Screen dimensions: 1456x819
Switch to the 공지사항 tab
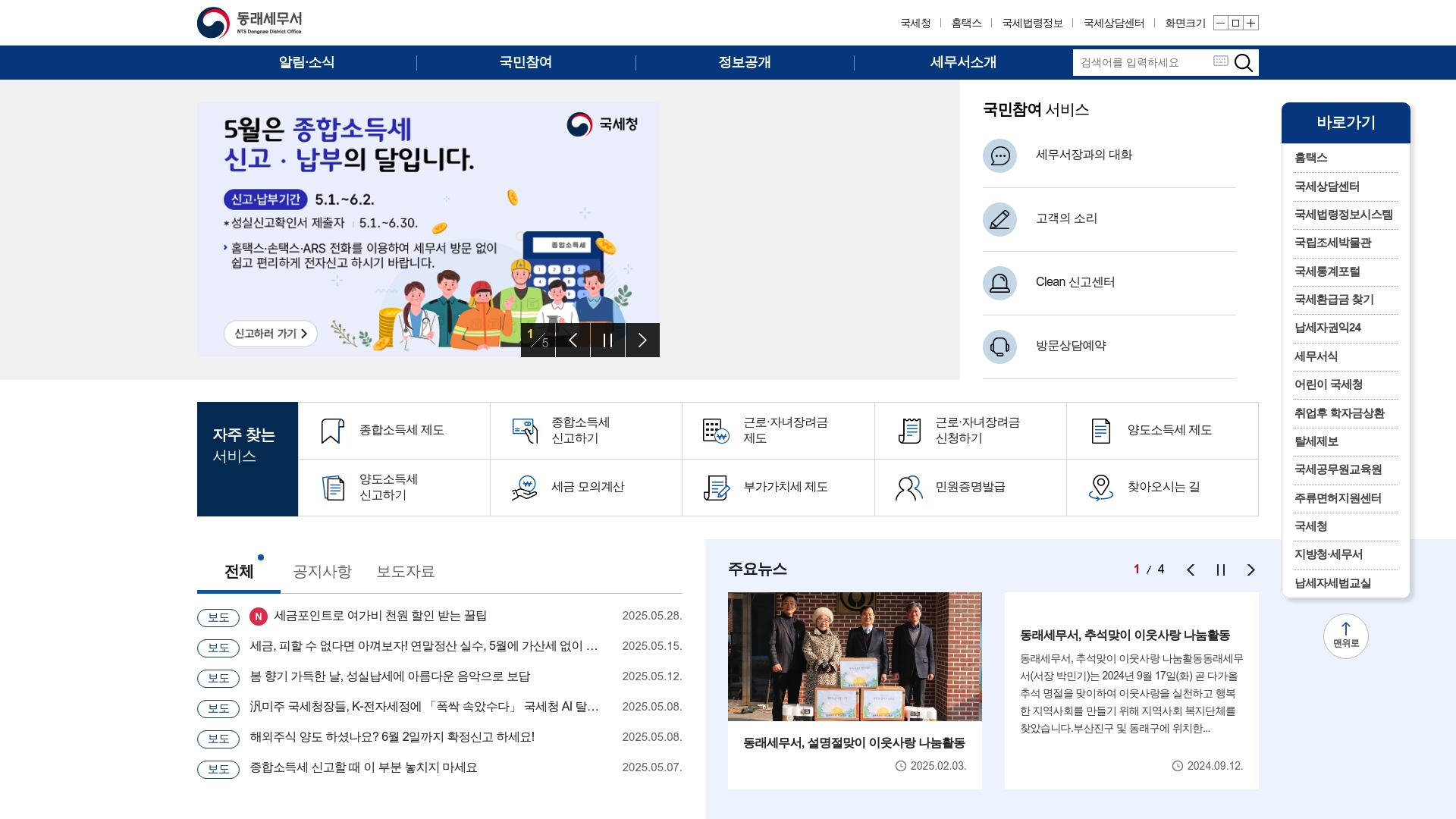322,572
